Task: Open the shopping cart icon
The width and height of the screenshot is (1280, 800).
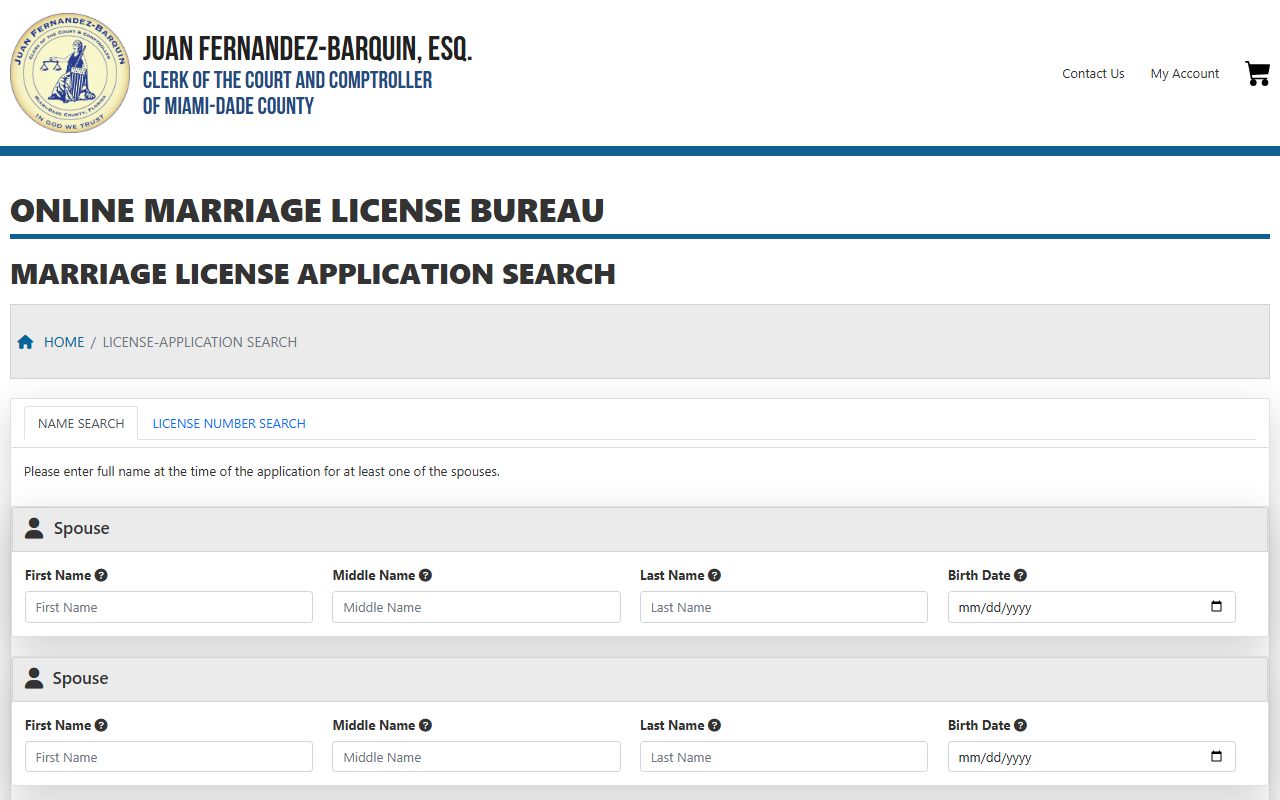Action: [x=1257, y=73]
